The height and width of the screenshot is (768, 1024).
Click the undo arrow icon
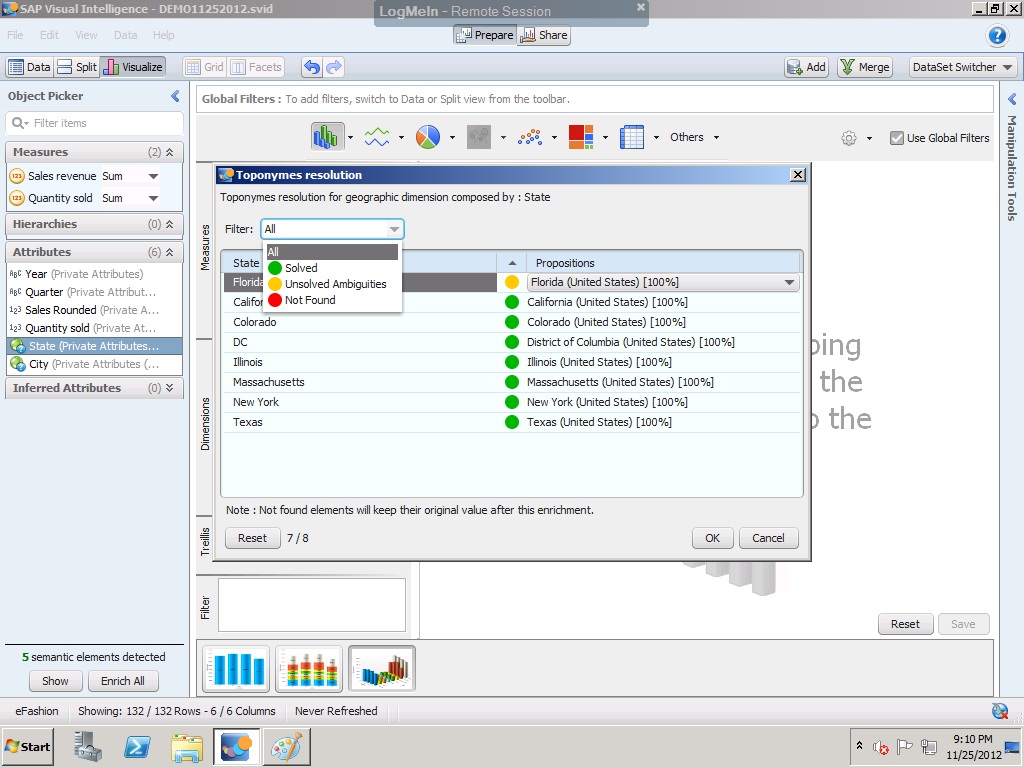312,67
